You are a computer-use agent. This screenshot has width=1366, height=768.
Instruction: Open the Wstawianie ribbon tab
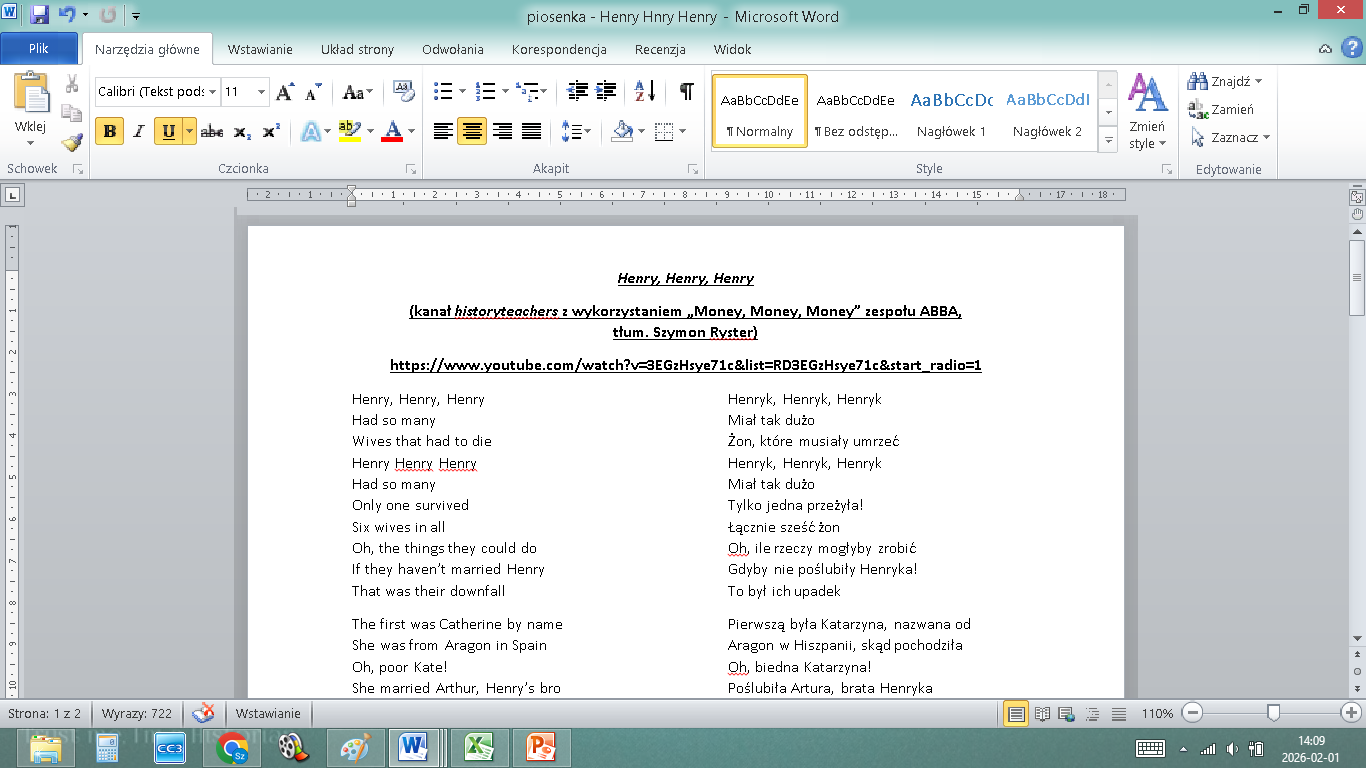click(260, 49)
